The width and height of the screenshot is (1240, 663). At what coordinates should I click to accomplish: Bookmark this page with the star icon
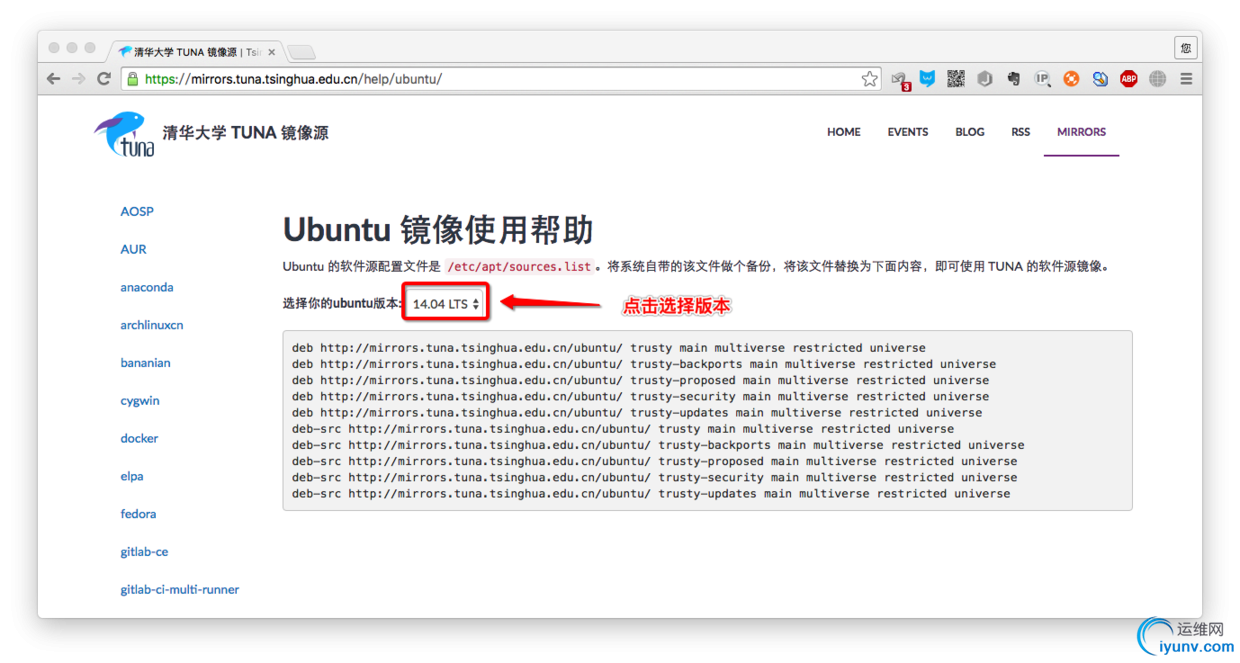point(870,78)
